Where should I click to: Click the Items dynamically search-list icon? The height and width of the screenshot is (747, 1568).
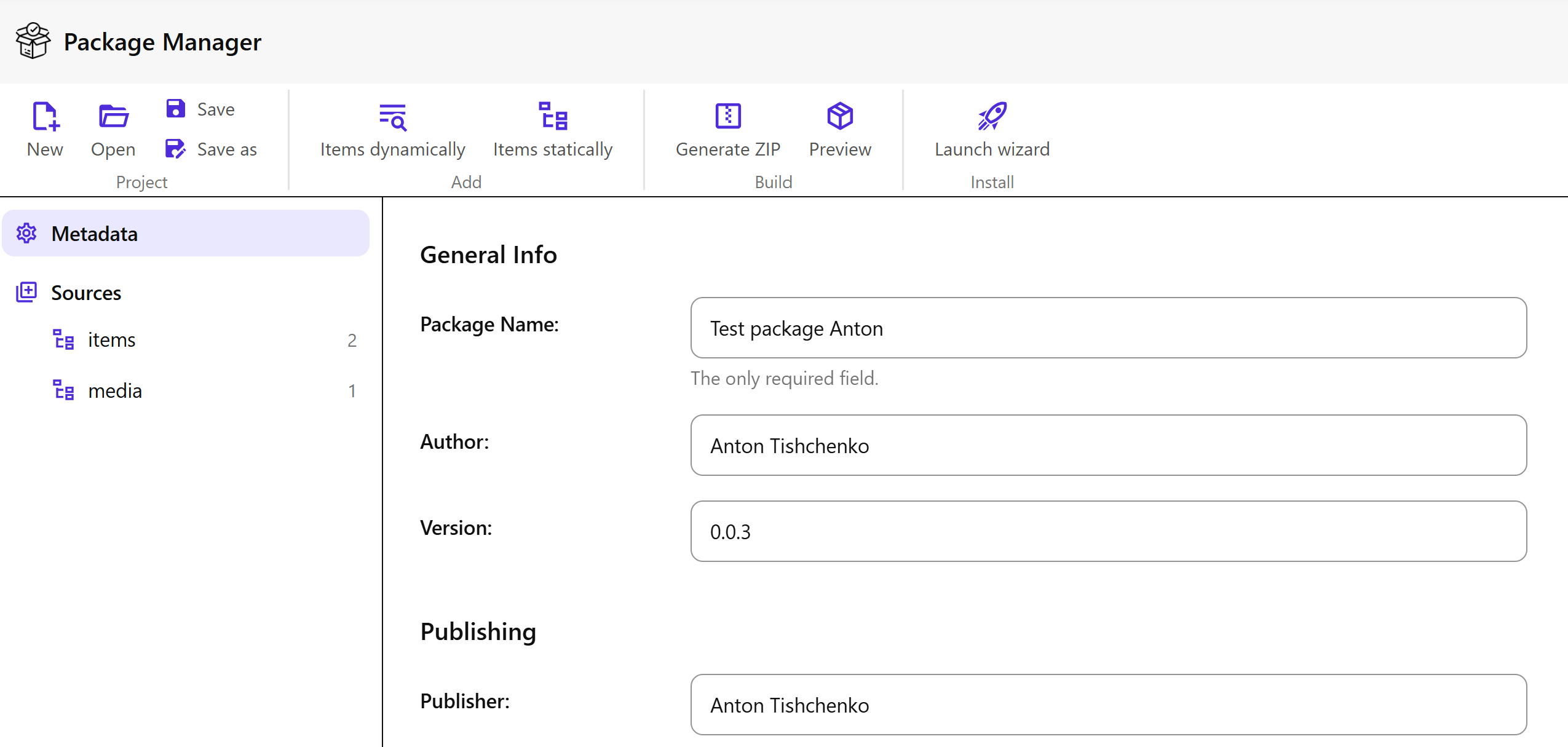point(393,116)
